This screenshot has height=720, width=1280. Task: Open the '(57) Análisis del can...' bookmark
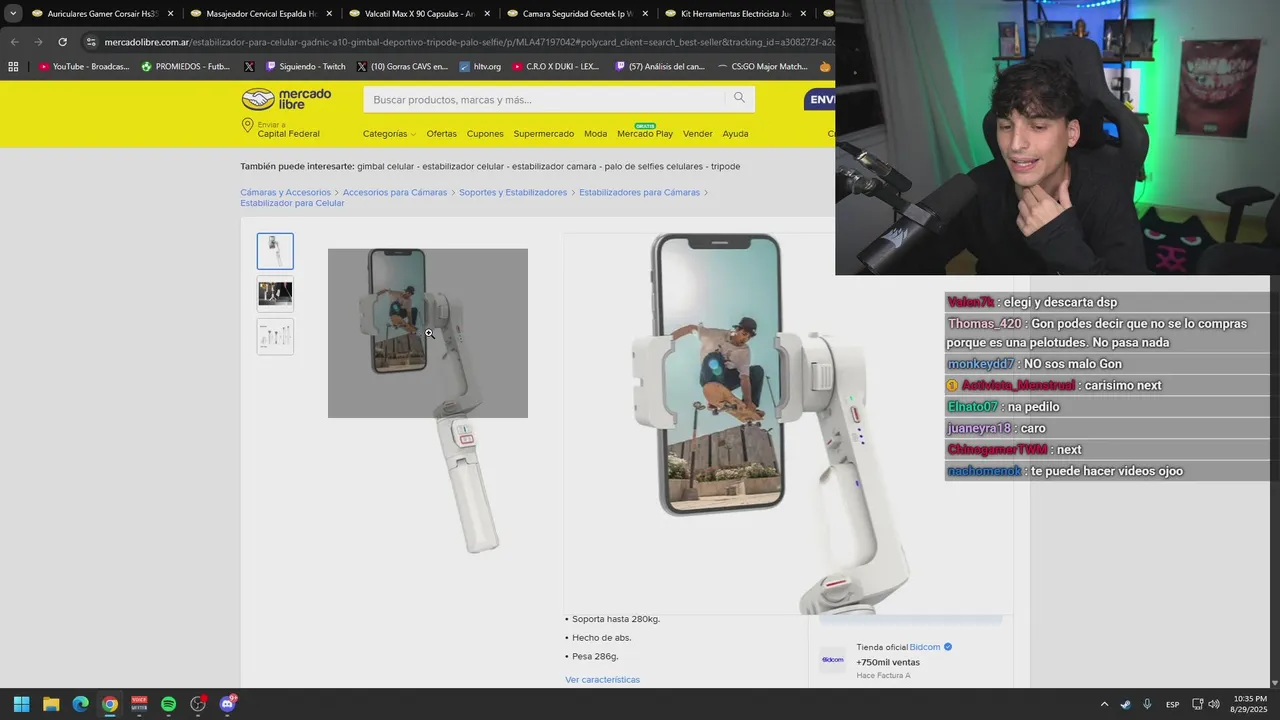click(x=660, y=67)
